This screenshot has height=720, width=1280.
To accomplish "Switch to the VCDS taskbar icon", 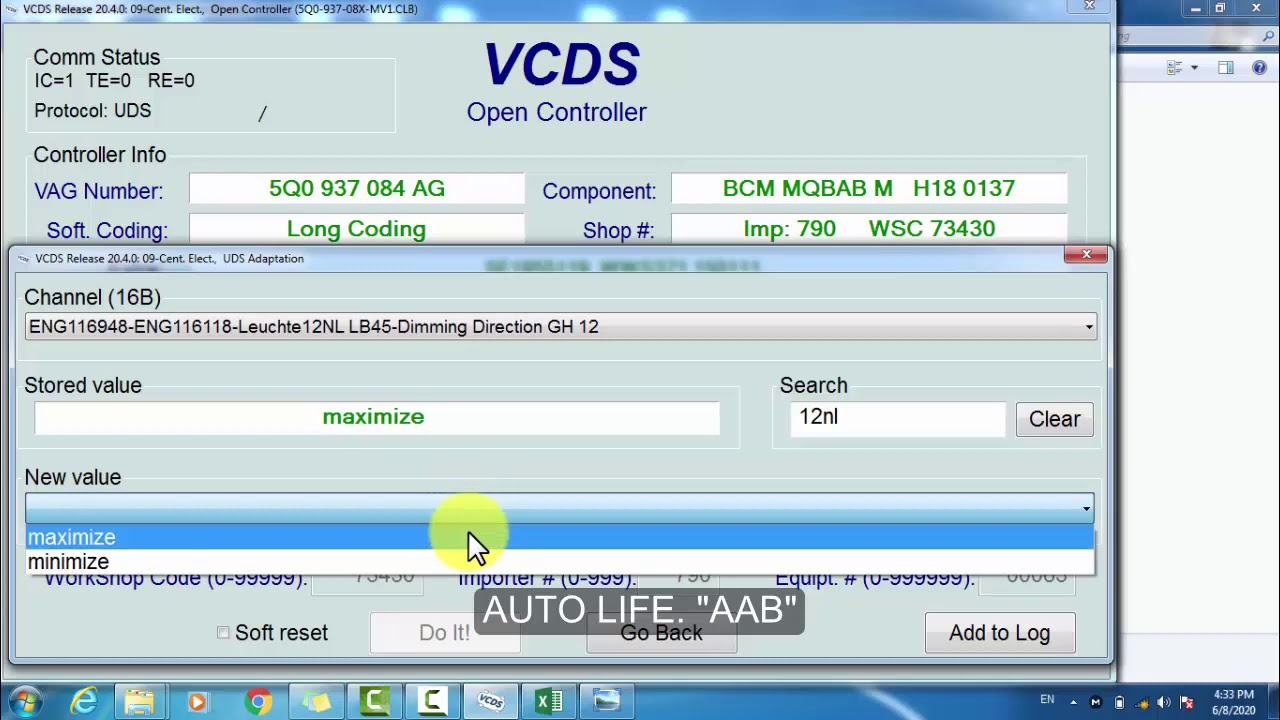I will coord(491,701).
